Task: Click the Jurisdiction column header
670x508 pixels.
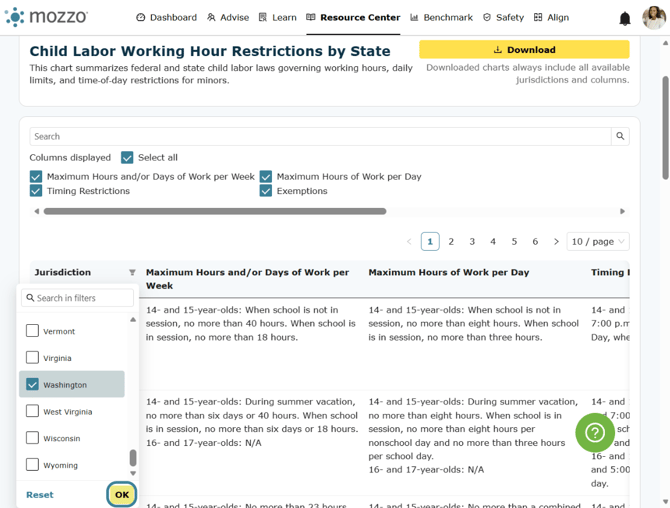Action: (63, 273)
